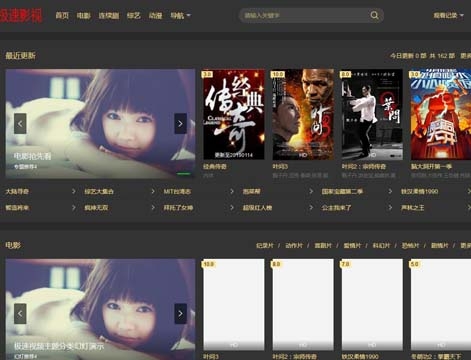The image size is (471, 360).
Task: Click 最近更新 section heading
Action: click(20, 55)
